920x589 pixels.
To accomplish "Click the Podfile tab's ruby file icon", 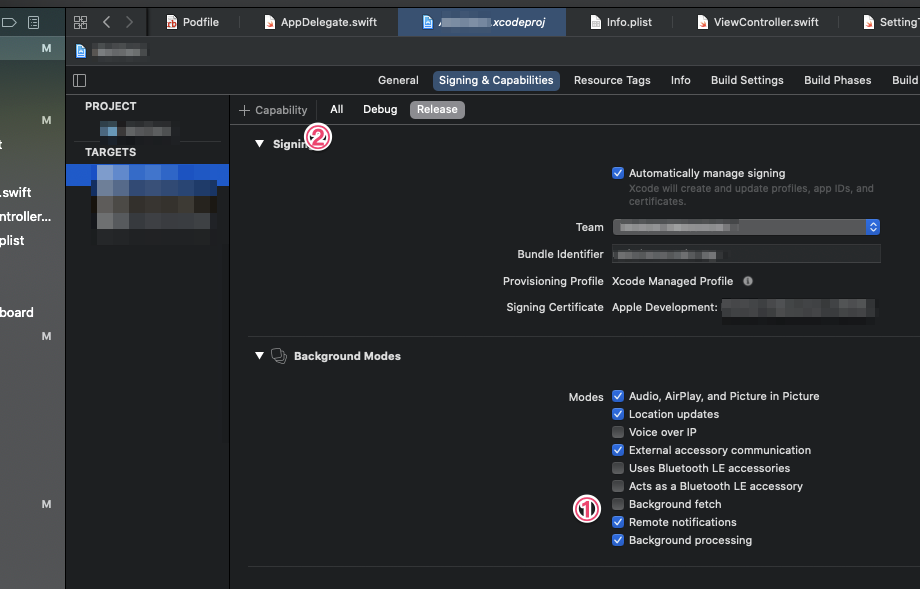I will (171, 22).
